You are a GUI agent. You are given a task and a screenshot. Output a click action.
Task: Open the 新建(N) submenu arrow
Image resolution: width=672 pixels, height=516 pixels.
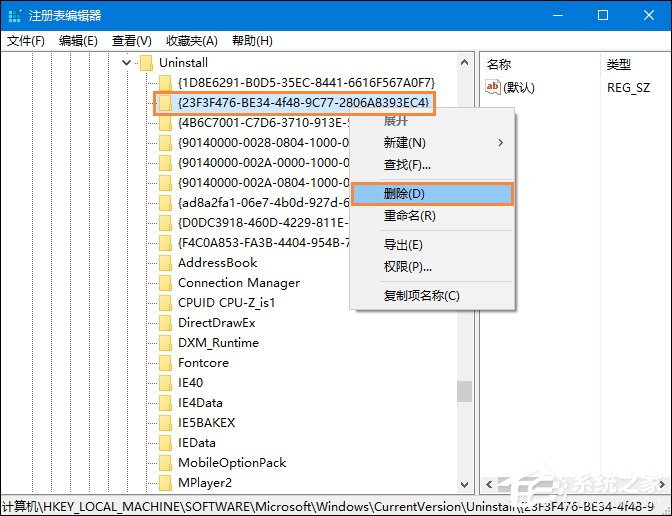[500, 143]
